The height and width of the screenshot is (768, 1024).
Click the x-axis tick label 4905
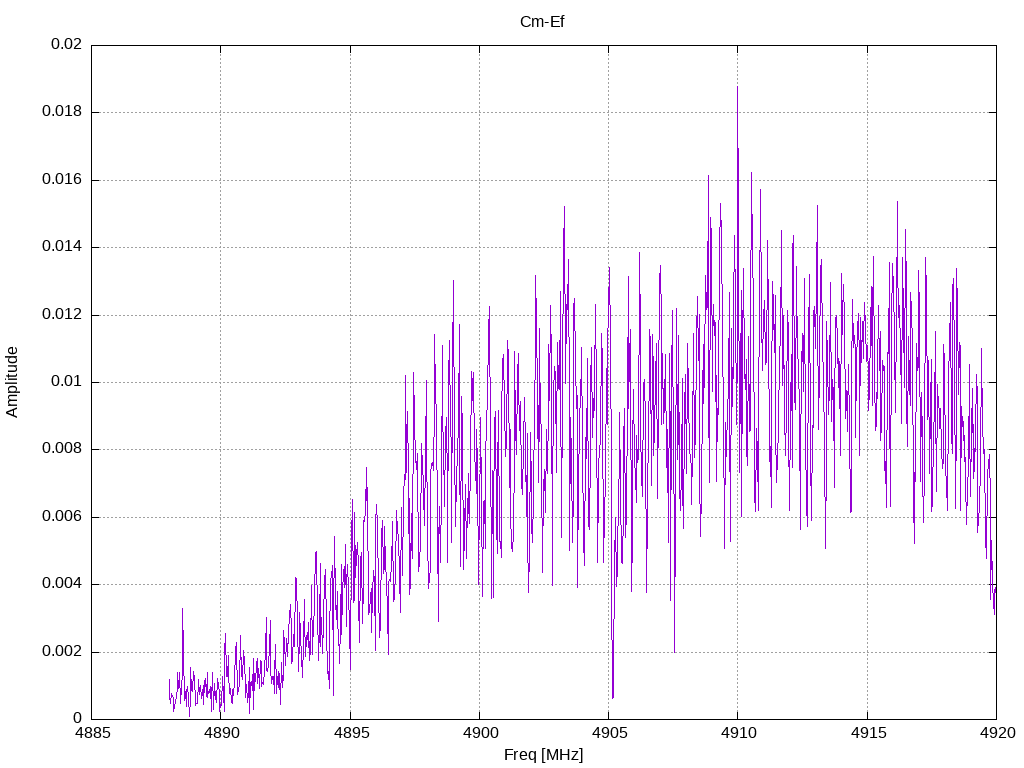point(609,733)
